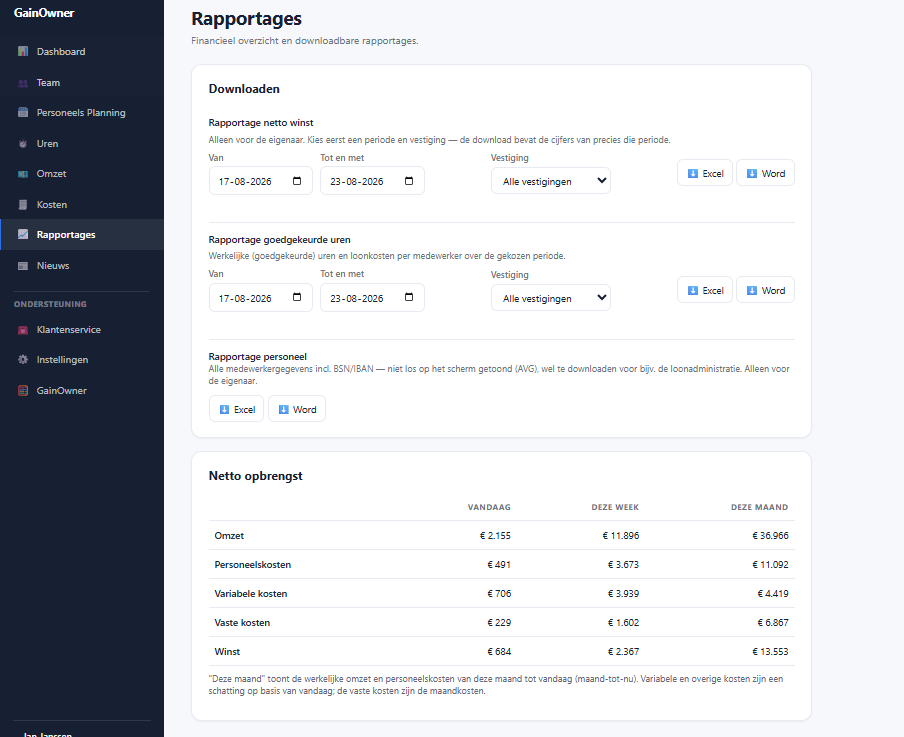The height and width of the screenshot is (737, 904).
Task: Click the Klantenservice phone icon
Action: [x=23, y=330]
